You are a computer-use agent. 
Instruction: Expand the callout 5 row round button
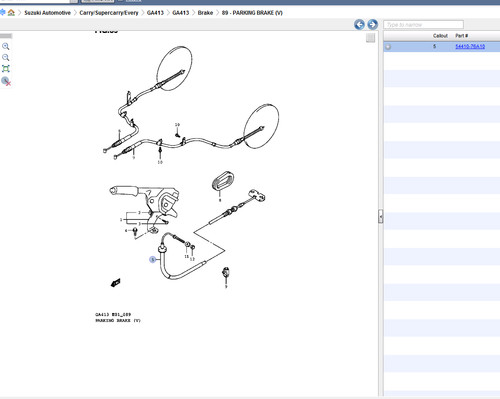pos(388,47)
